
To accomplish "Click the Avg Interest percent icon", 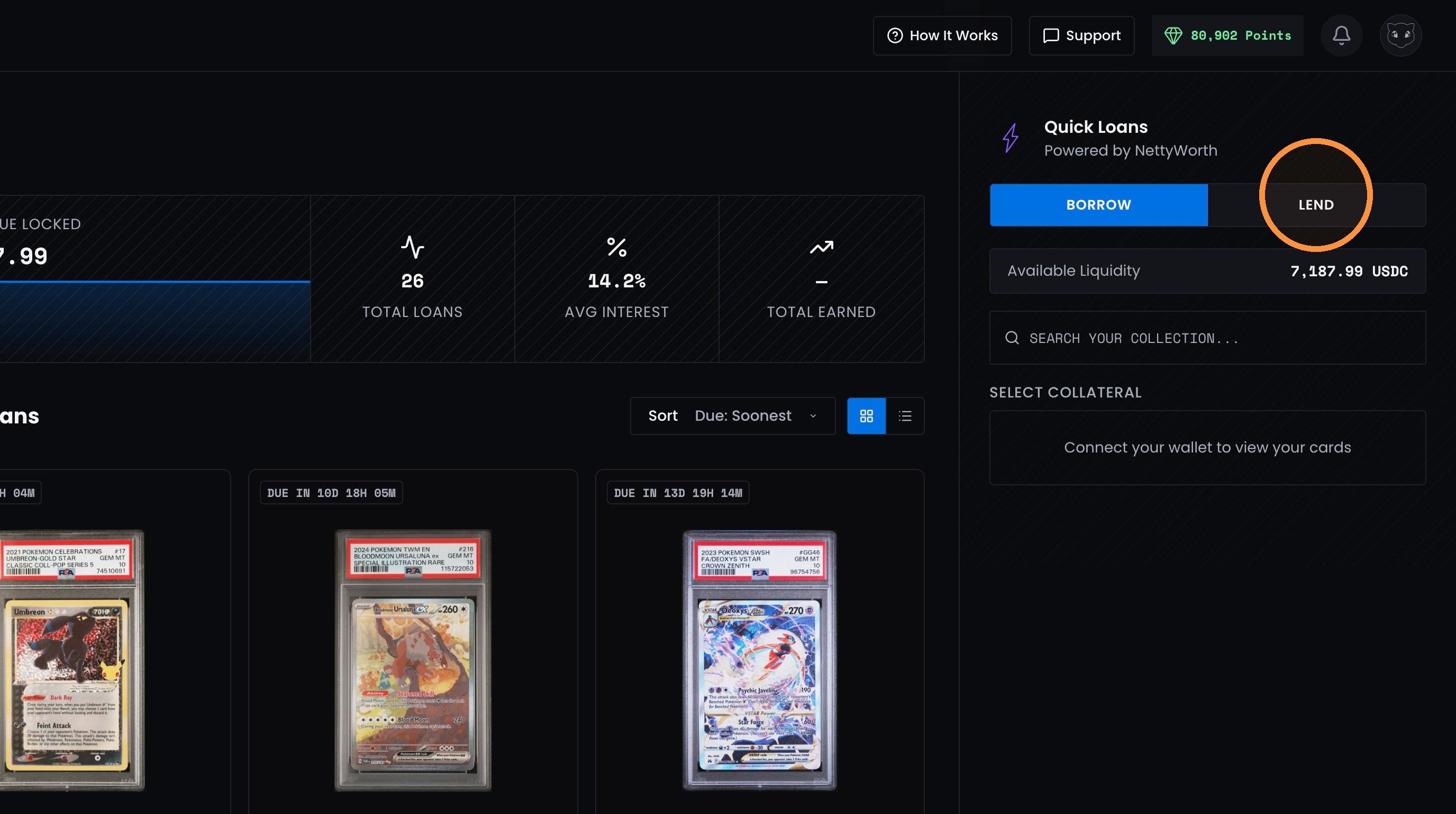I will point(617,247).
